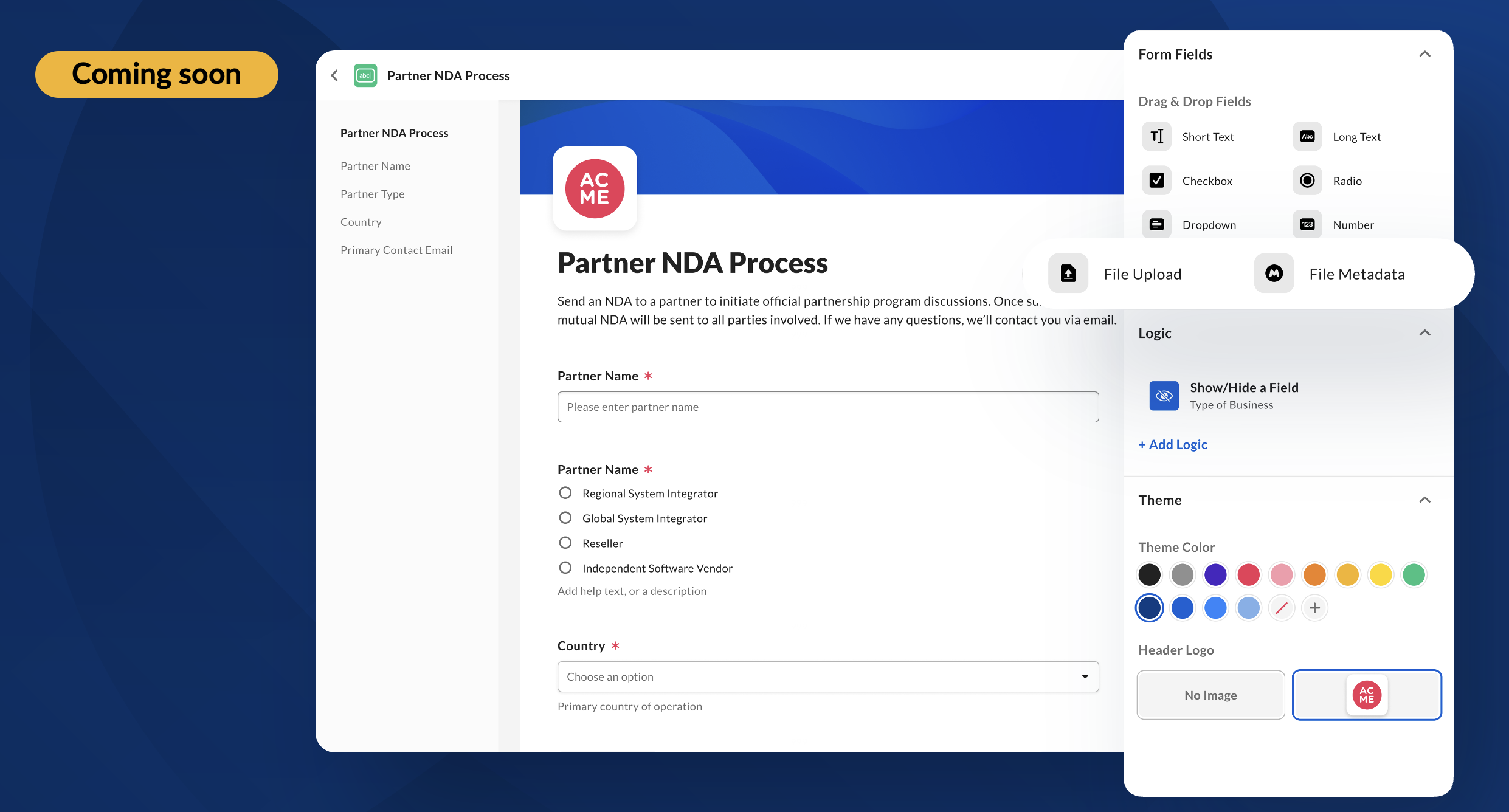The height and width of the screenshot is (812, 1509).
Task: Go back using the left arrow
Action: 334,75
